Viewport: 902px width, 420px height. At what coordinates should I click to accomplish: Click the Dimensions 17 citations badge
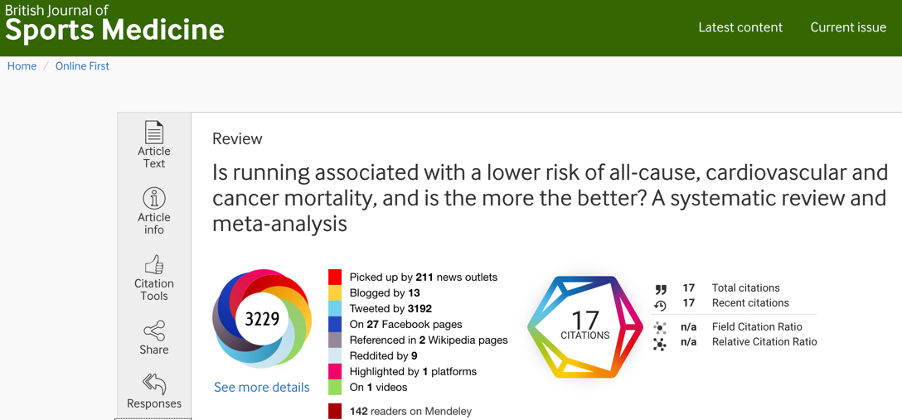[x=585, y=327]
